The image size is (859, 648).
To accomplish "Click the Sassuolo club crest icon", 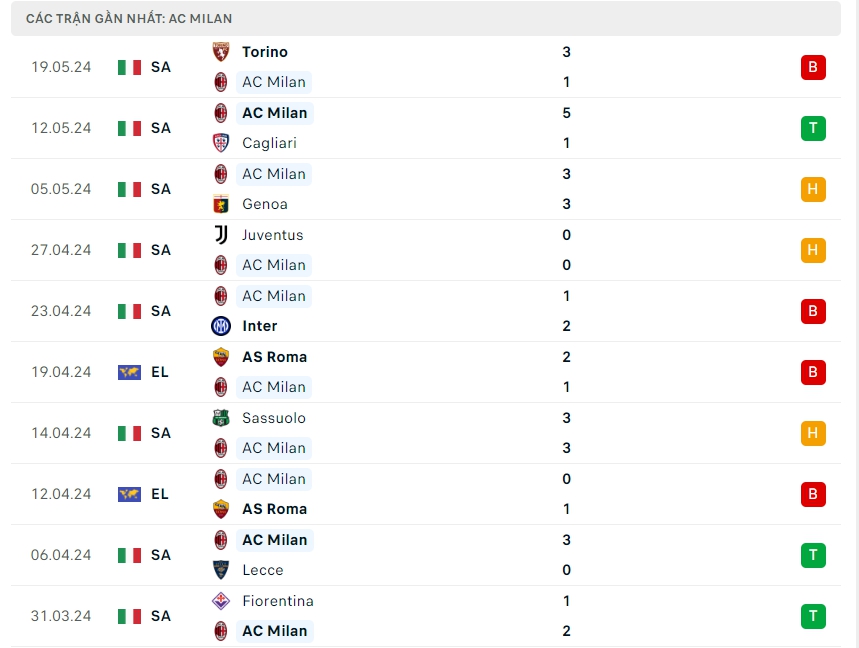I will tap(221, 418).
